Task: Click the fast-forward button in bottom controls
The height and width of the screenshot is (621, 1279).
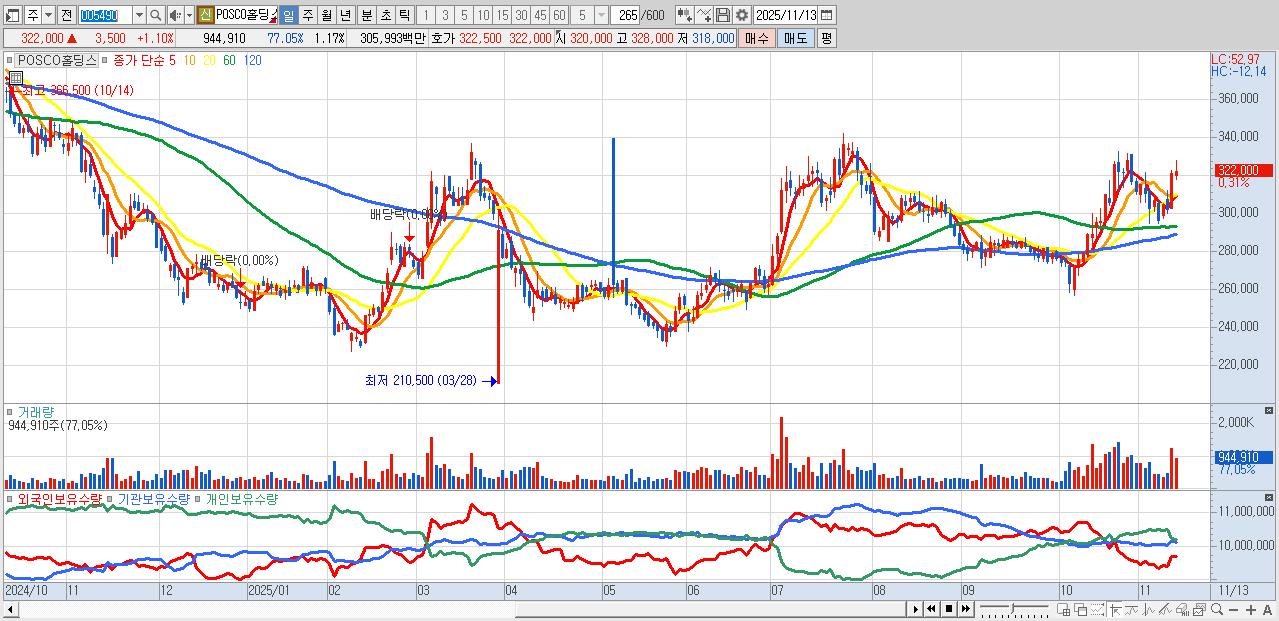Action: (x=965, y=609)
